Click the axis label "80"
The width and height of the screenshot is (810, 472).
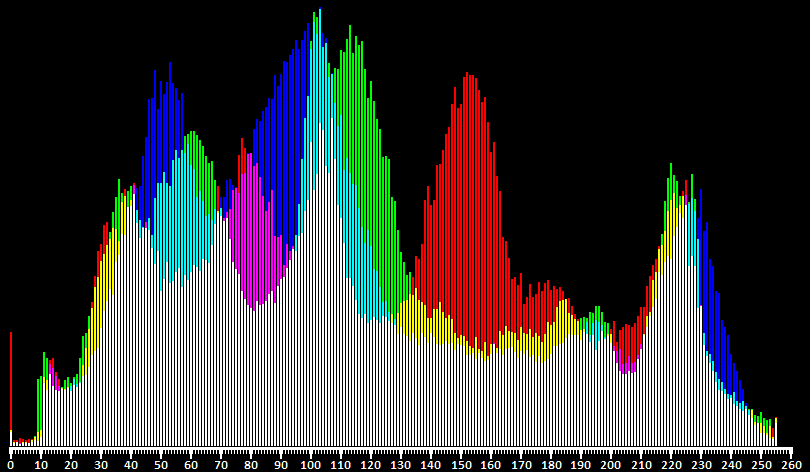(x=251, y=464)
